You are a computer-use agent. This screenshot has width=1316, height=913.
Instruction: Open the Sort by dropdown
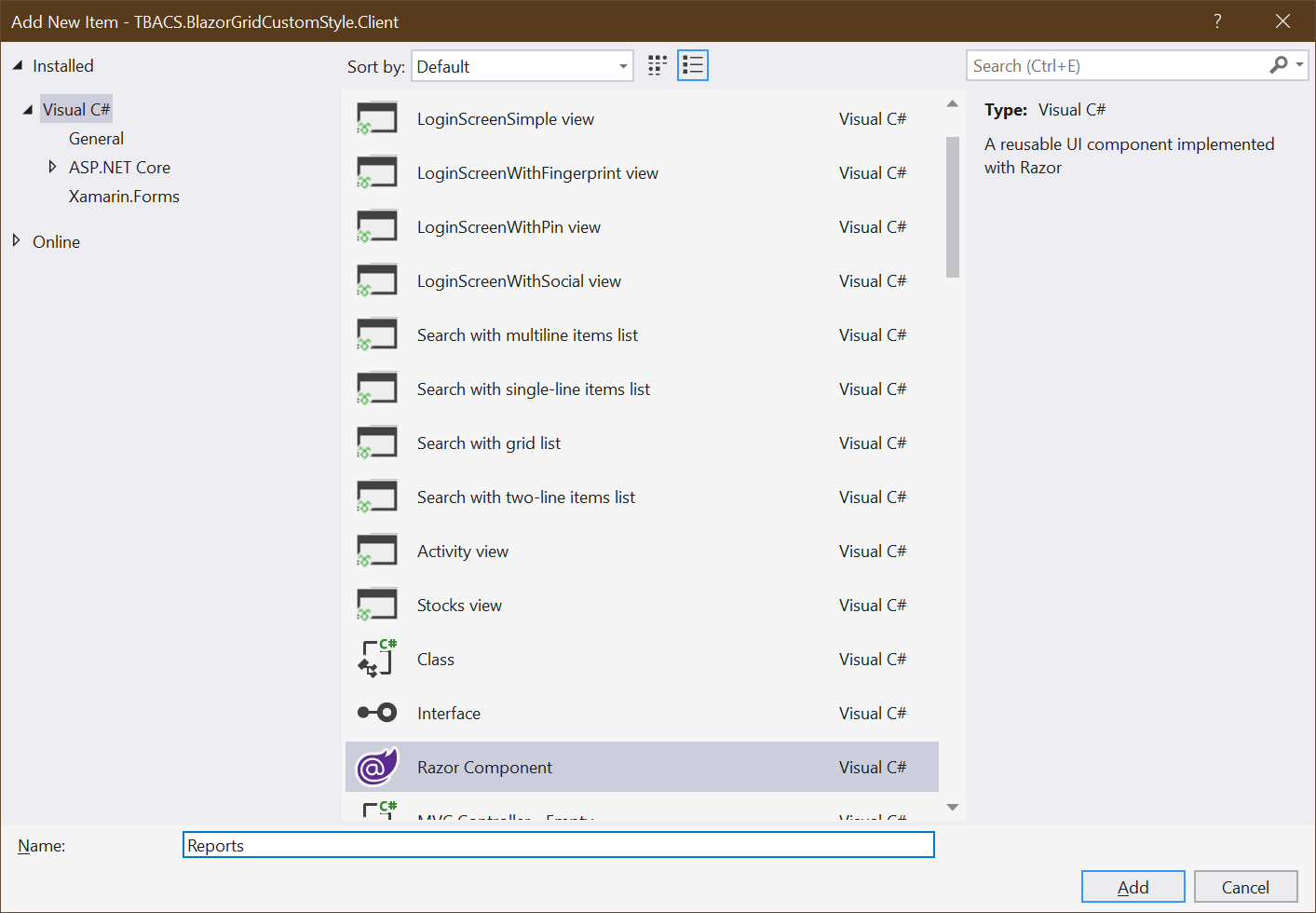(622, 66)
